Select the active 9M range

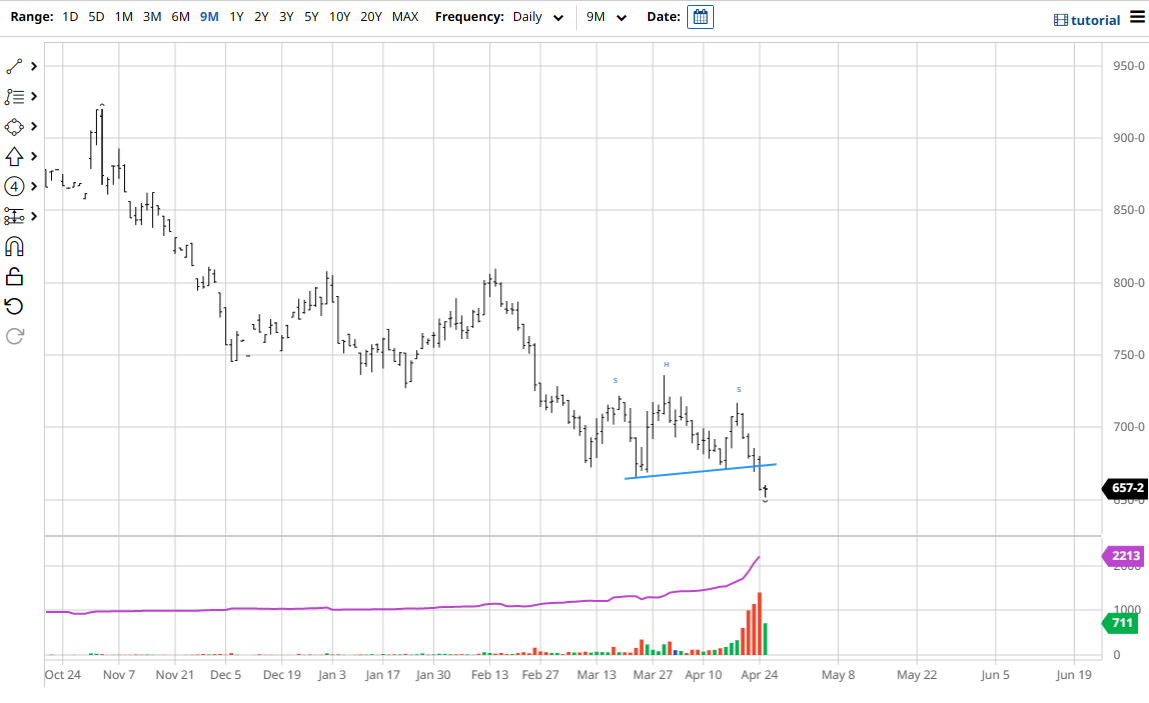[x=209, y=17]
